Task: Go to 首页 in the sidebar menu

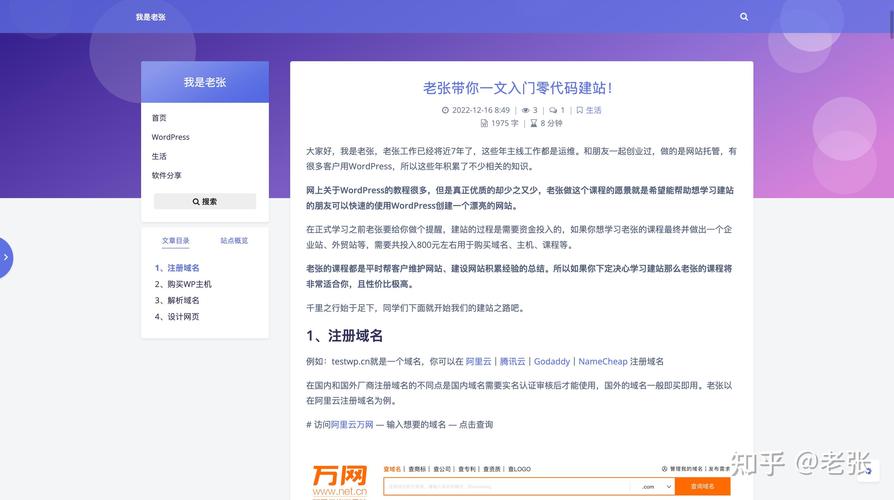Action: (159, 117)
